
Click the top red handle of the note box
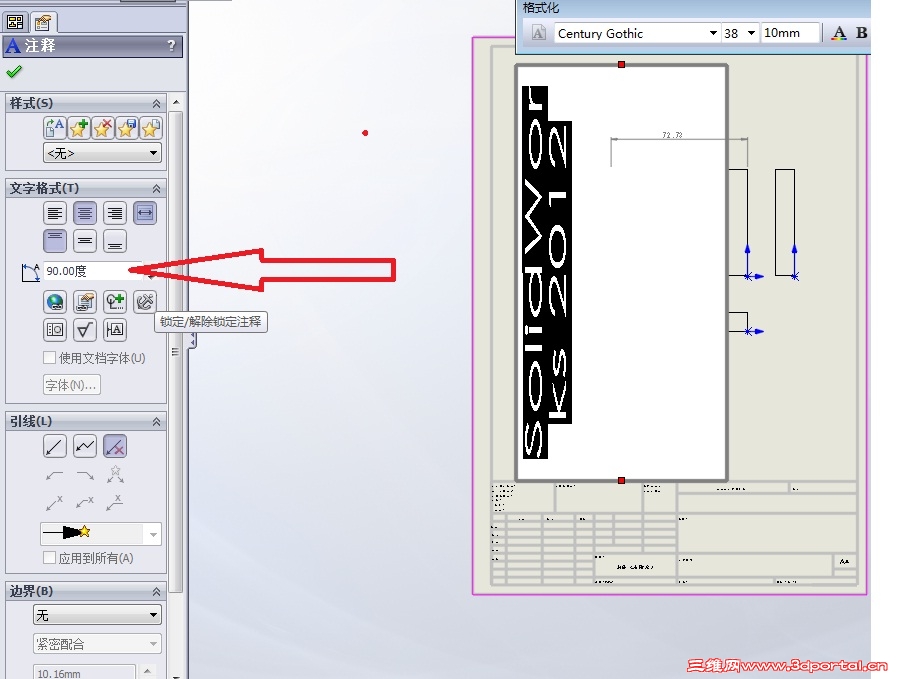[x=621, y=65]
